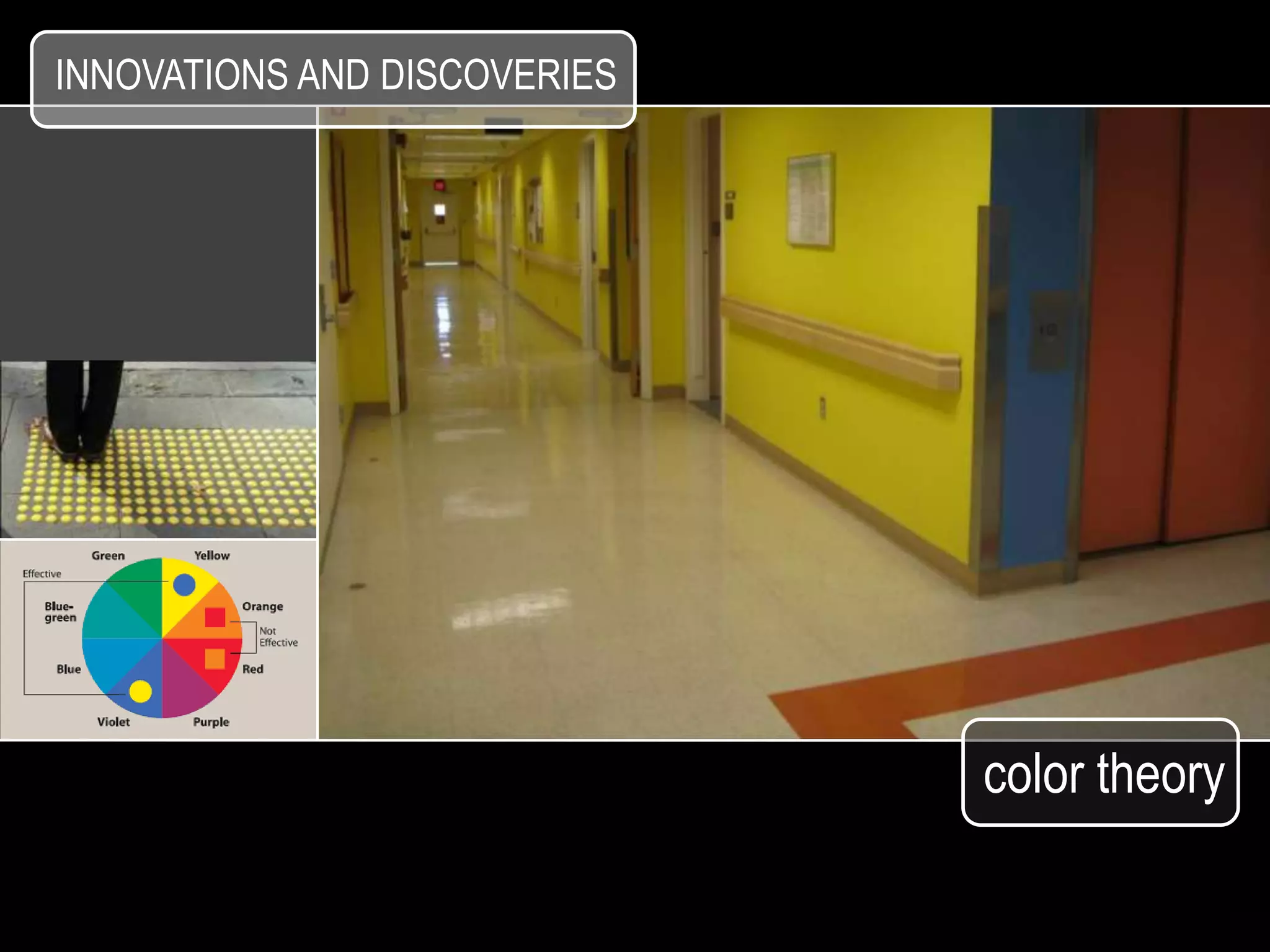Click the 'Effective' annotation text
This screenshot has width=1270, height=952.
[x=42, y=574]
